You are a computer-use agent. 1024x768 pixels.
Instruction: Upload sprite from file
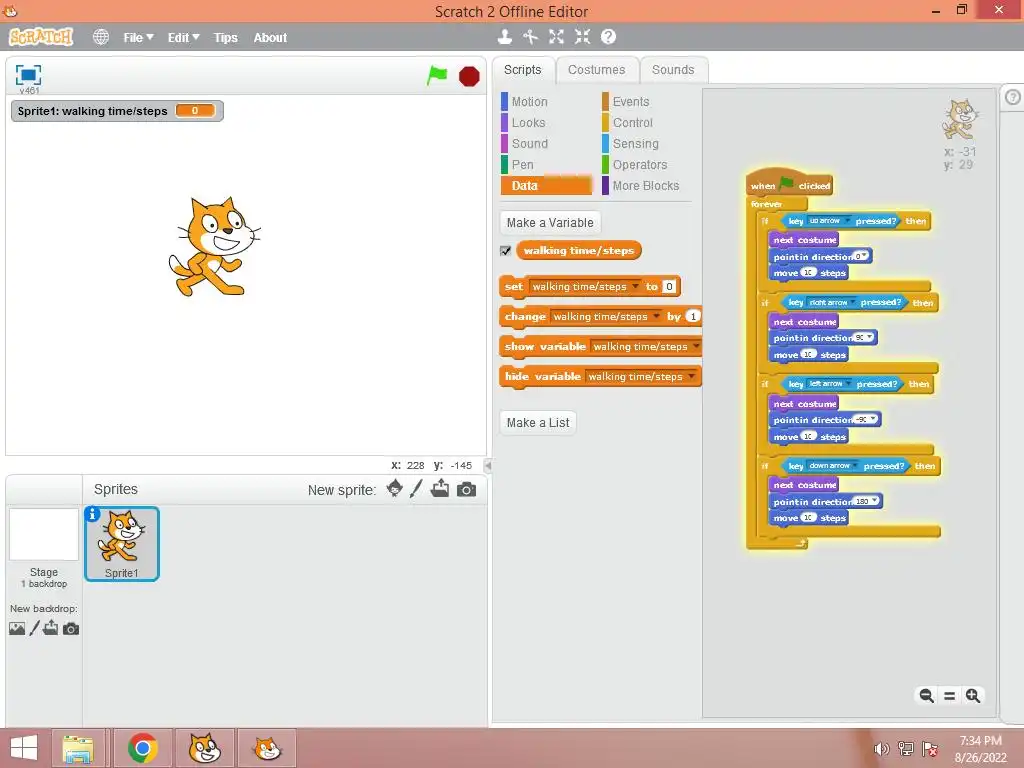point(440,488)
